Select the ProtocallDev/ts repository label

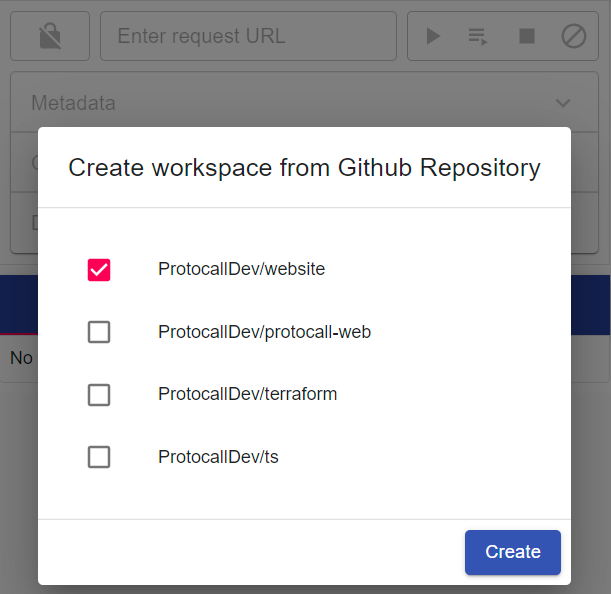[x=218, y=457]
